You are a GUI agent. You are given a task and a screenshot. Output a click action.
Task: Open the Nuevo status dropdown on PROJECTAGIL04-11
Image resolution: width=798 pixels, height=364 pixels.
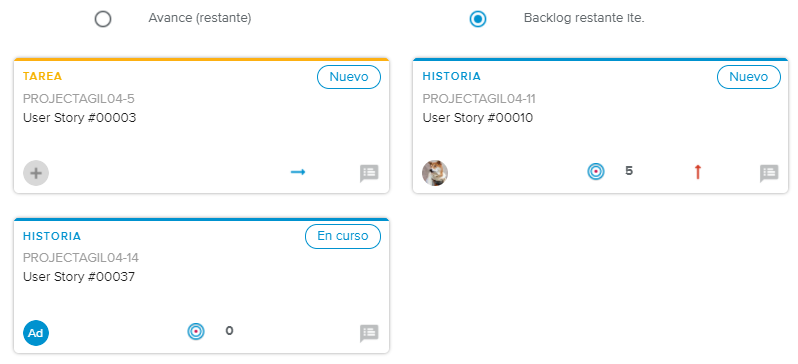click(x=749, y=77)
